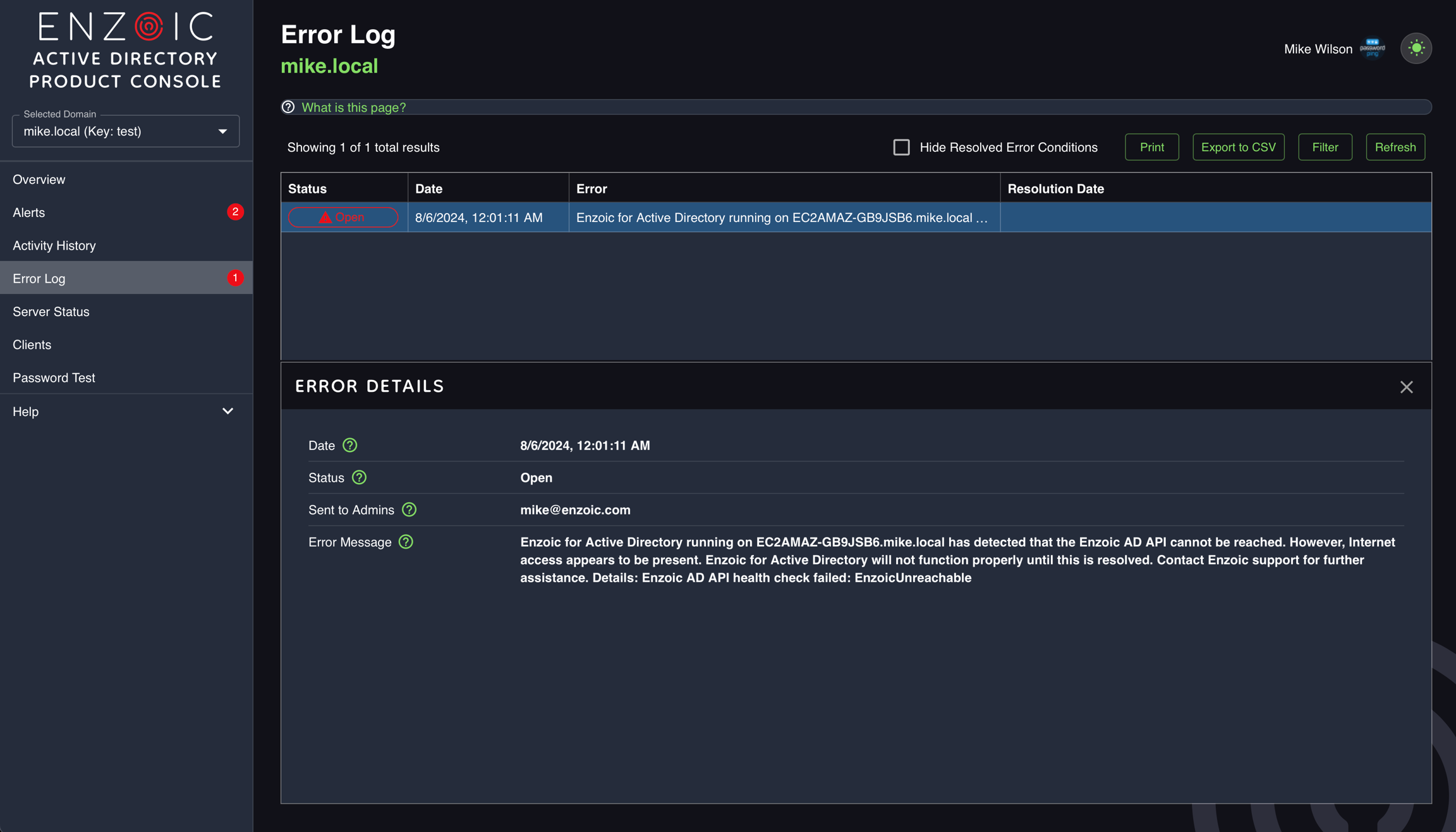Toggle the light/dark theme sun button
Viewport: 1456px width, 832px height.
coord(1416,48)
